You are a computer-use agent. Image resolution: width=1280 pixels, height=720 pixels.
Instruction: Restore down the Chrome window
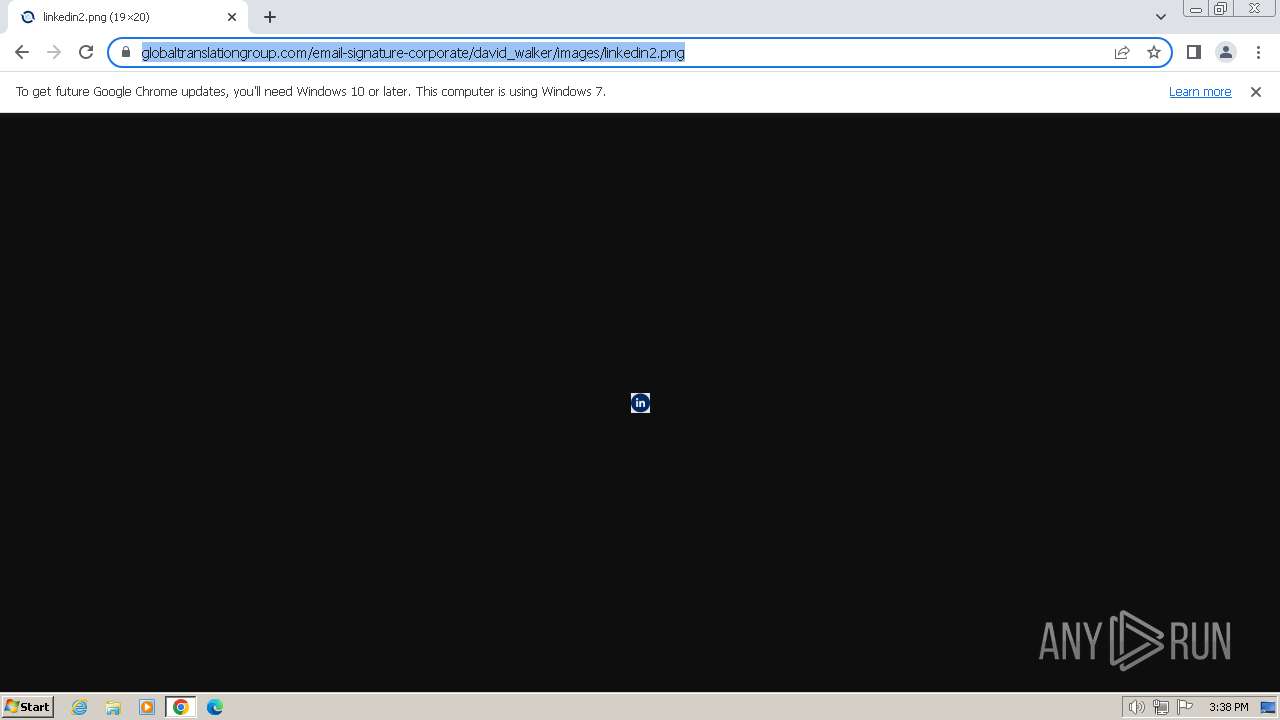pyautogui.click(x=1221, y=9)
